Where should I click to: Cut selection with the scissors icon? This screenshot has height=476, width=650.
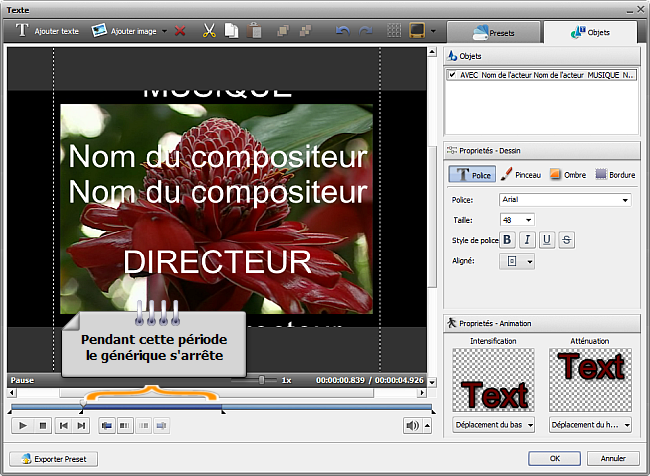pyautogui.click(x=209, y=31)
